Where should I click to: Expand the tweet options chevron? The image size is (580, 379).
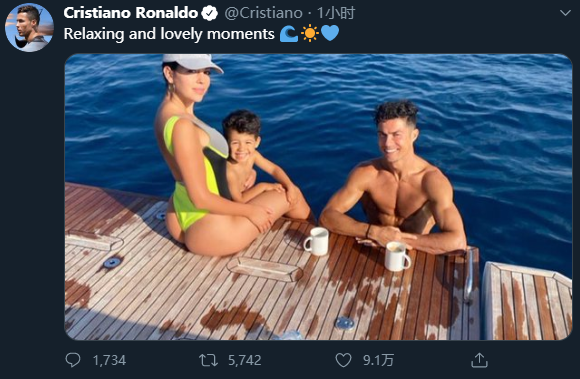(x=565, y=13)
